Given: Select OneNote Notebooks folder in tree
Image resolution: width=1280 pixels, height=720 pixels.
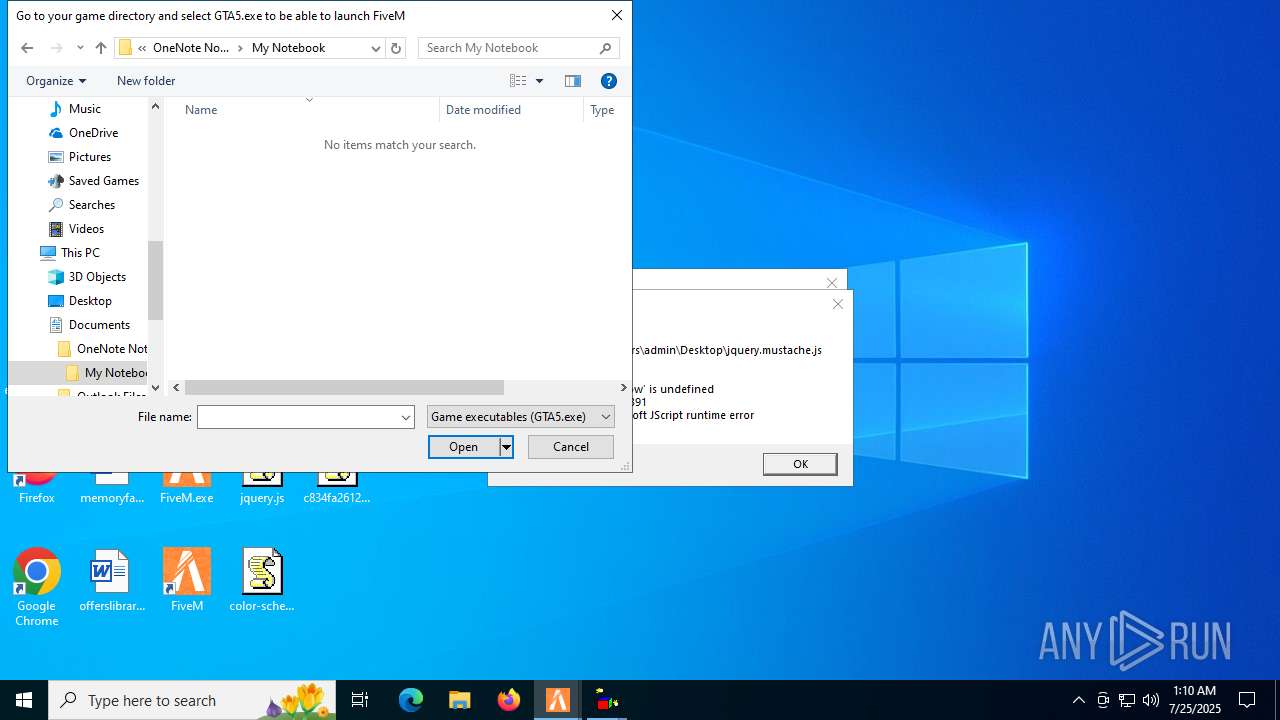Looking at the screenshot, I should point(111,349).
